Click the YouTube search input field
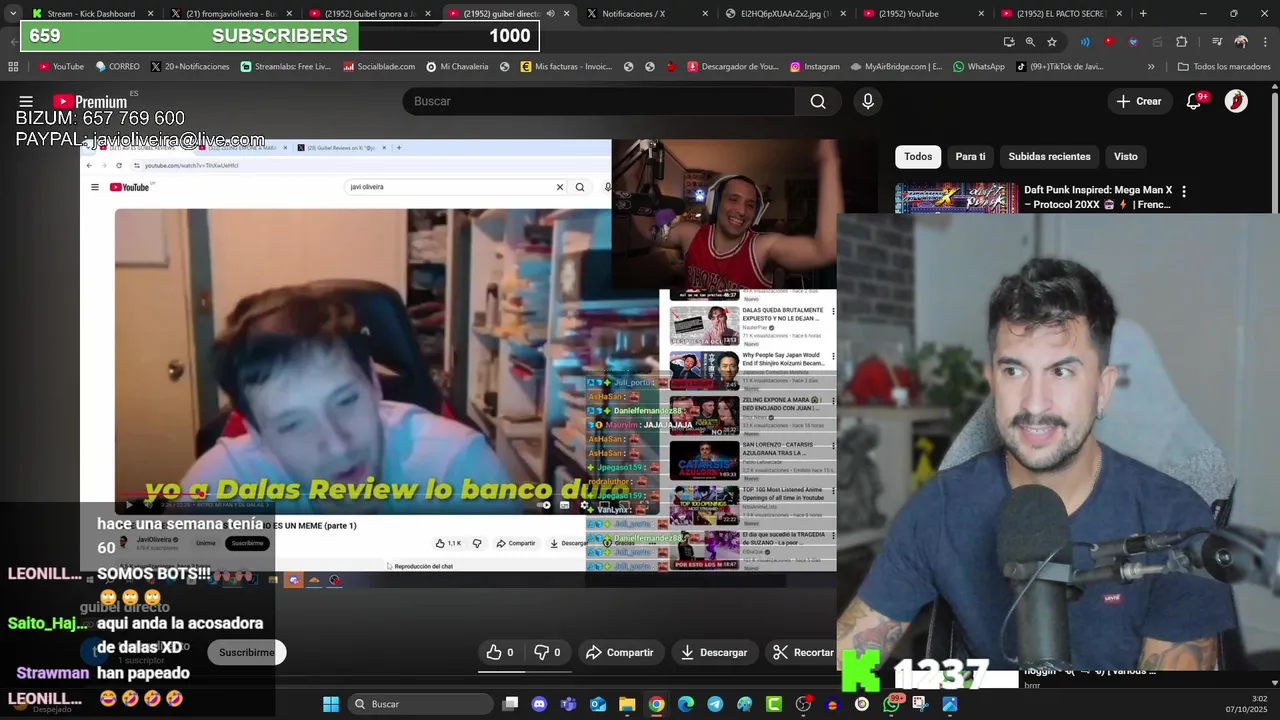 click(598, 101)
